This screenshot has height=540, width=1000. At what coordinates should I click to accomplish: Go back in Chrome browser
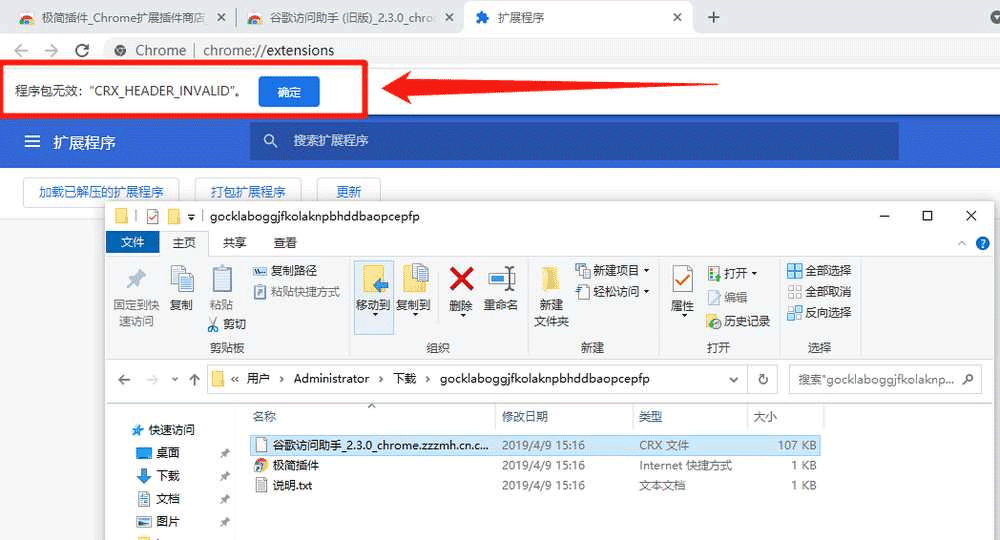click(x=21, y=50)
